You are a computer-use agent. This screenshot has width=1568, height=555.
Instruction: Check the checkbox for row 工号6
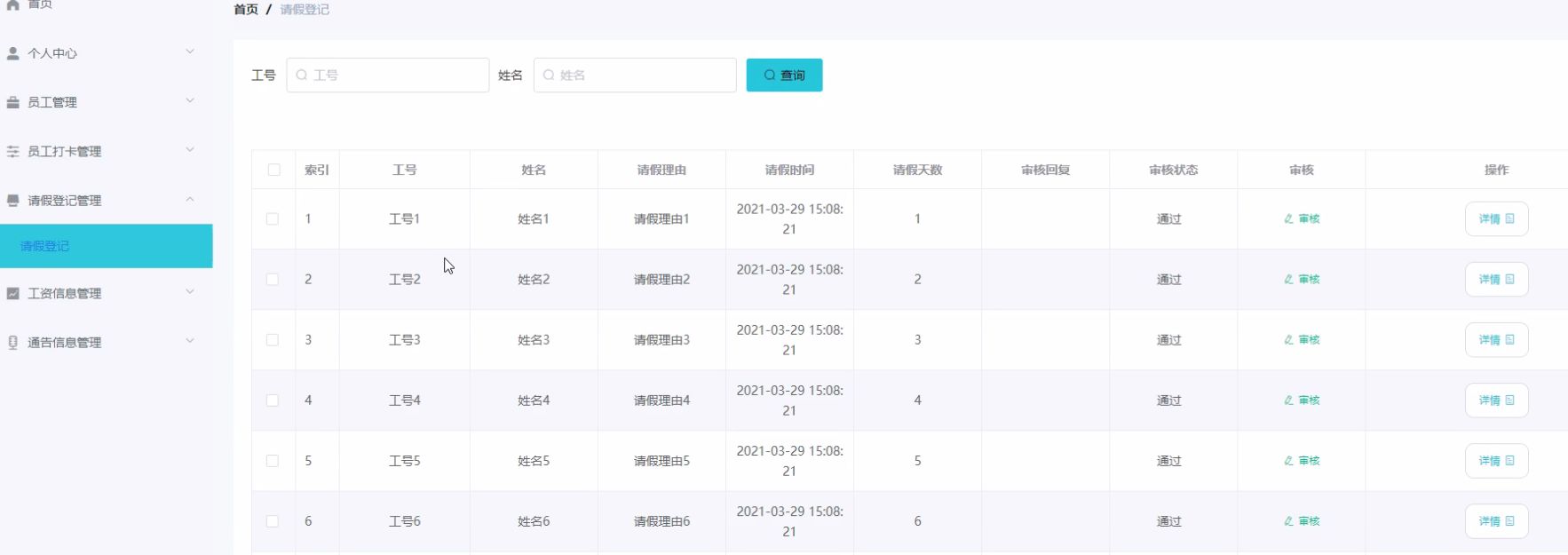[x=273, y=521]
